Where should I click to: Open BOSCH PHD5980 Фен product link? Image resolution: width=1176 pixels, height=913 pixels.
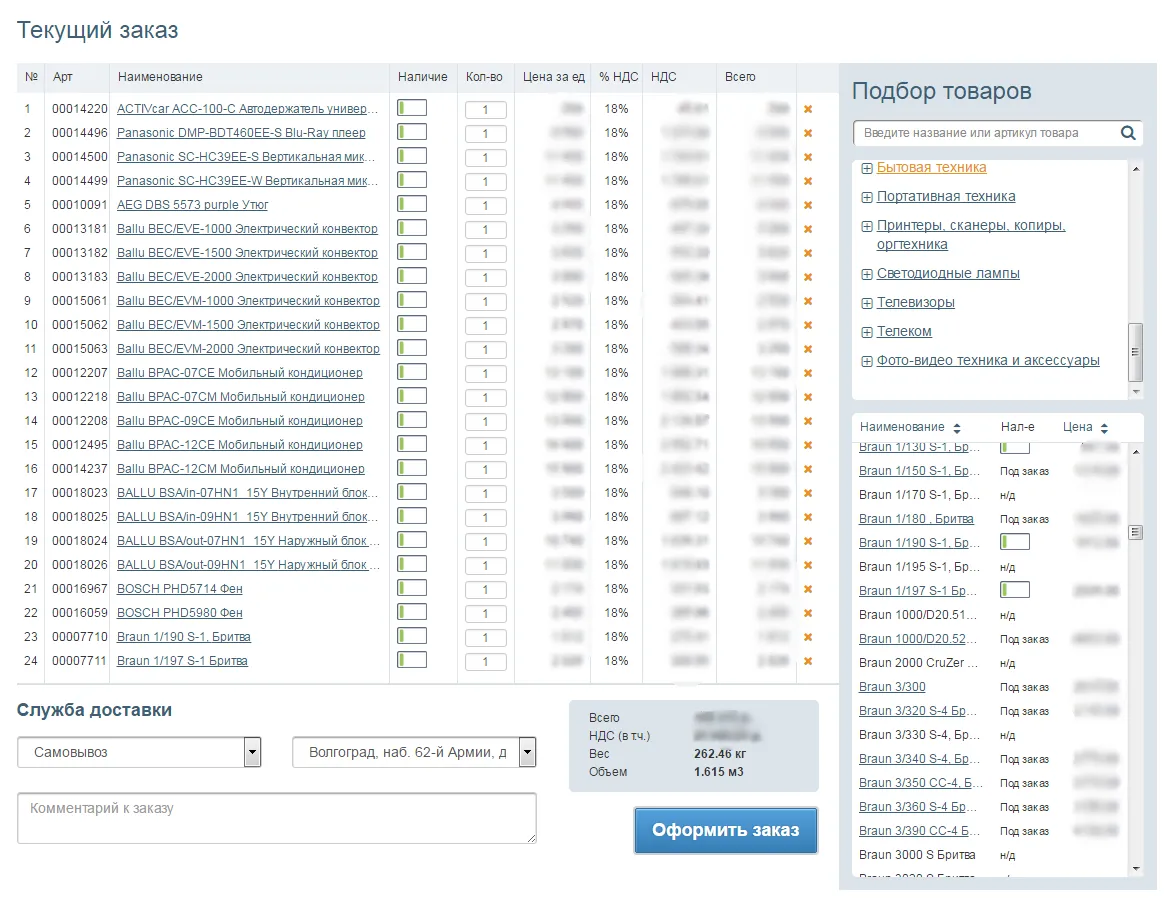[x=179, y=613]
